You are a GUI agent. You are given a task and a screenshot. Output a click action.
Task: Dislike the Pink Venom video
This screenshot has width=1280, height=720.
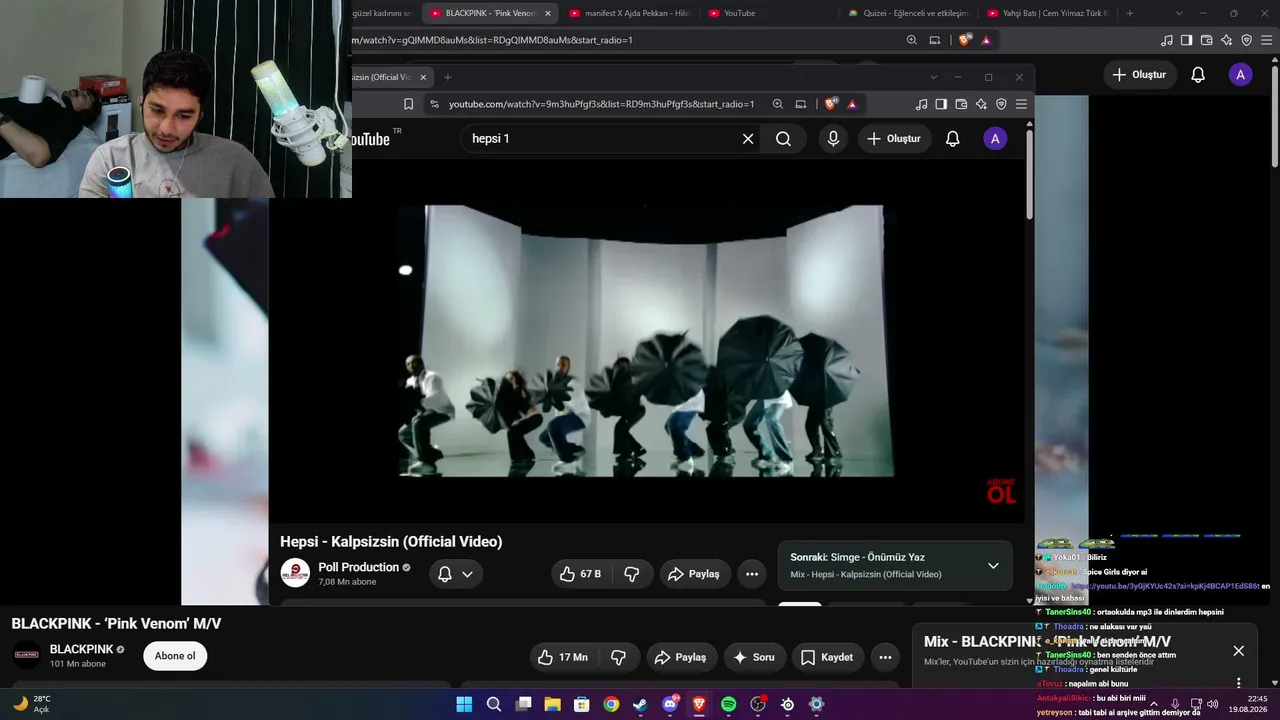(619, 657)
